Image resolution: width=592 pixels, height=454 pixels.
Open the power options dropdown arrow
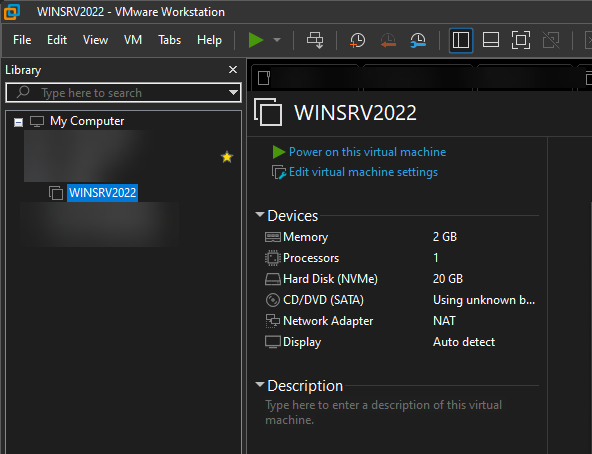[277, 40]
